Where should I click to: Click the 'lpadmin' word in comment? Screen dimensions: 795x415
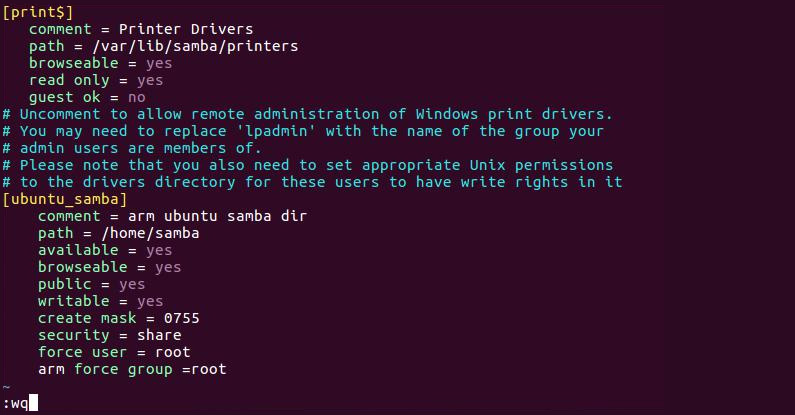[x=276, y=131]
